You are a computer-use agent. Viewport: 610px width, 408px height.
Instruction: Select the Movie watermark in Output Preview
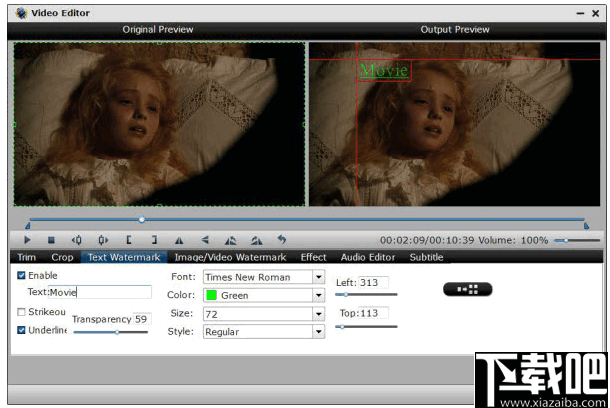[x=384, y=71]
